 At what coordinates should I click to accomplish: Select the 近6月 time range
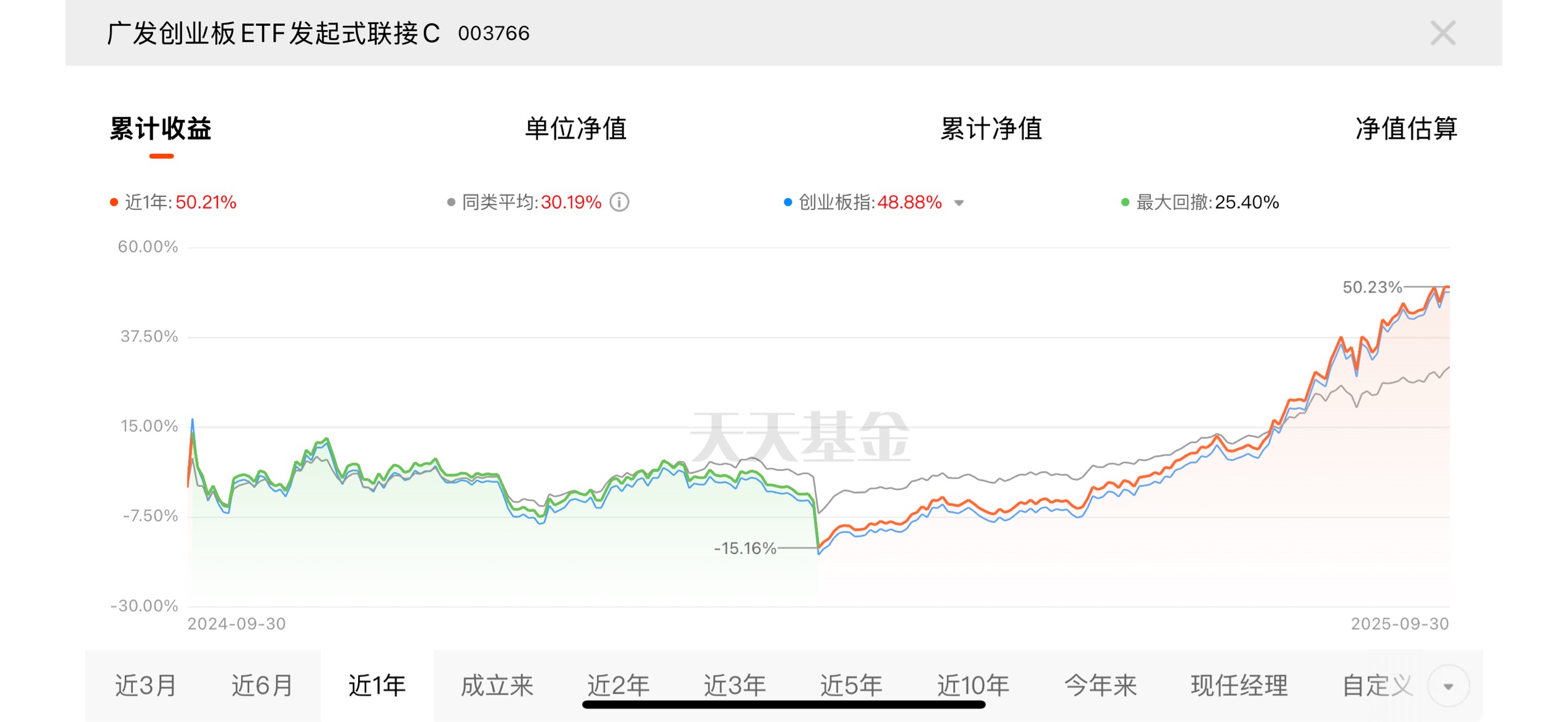click(262, 686)
